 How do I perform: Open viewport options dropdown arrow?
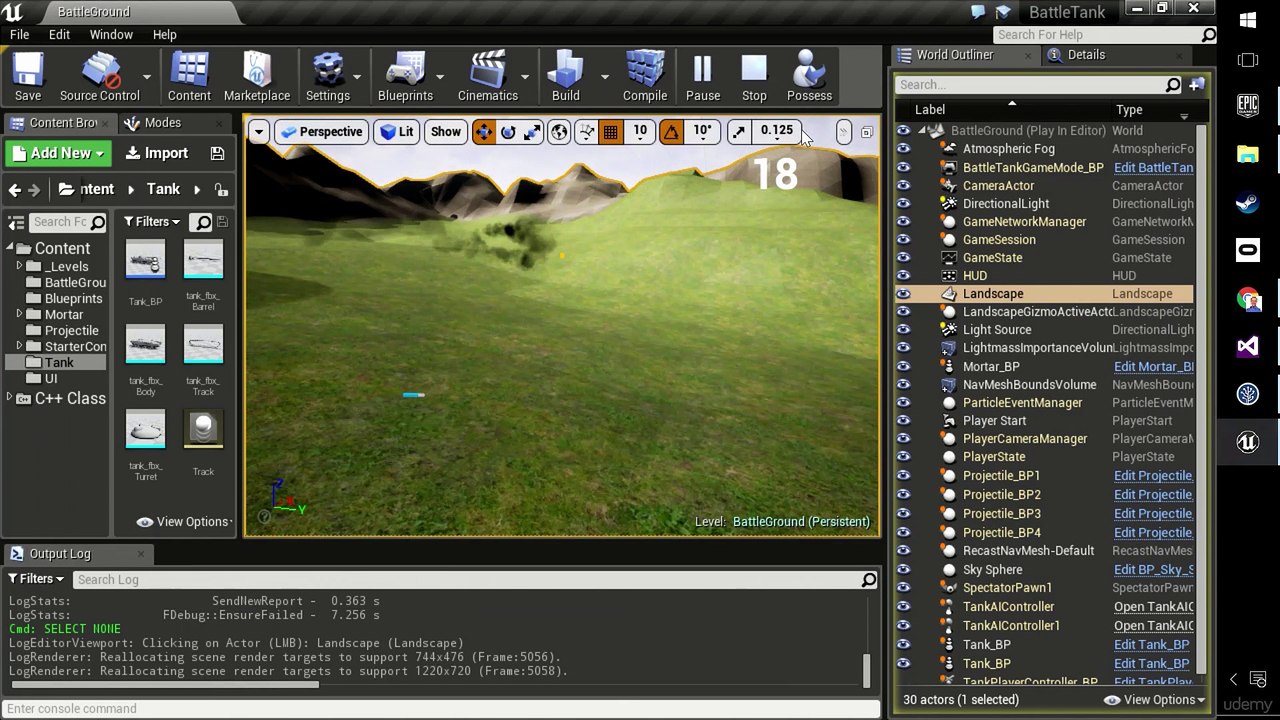coord(258,132)
